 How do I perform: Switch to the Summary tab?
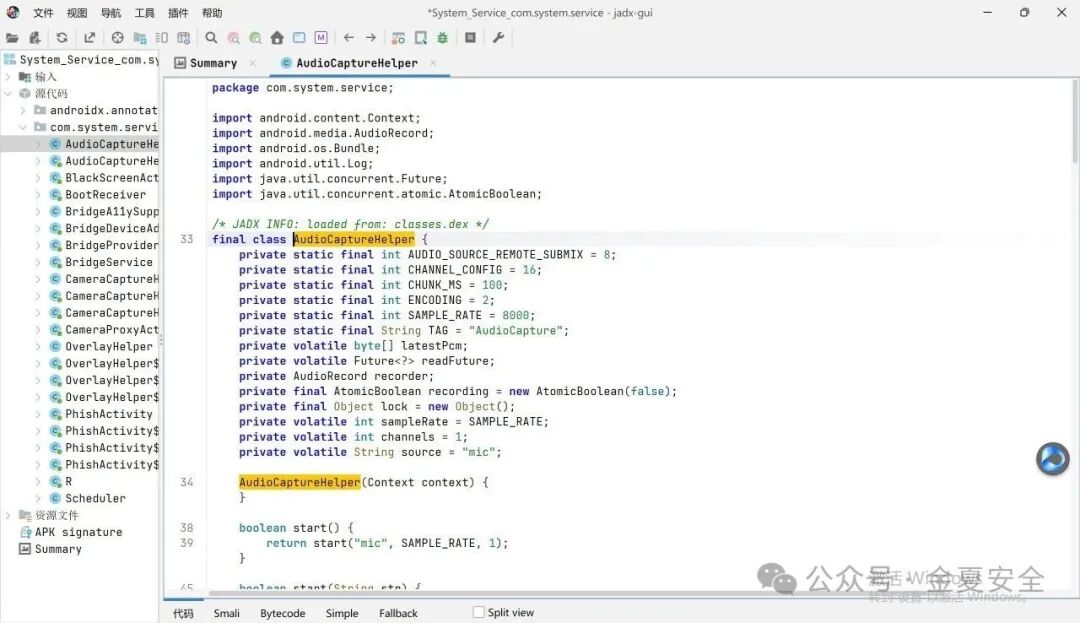pyautogui.click(x=214, y=63)
